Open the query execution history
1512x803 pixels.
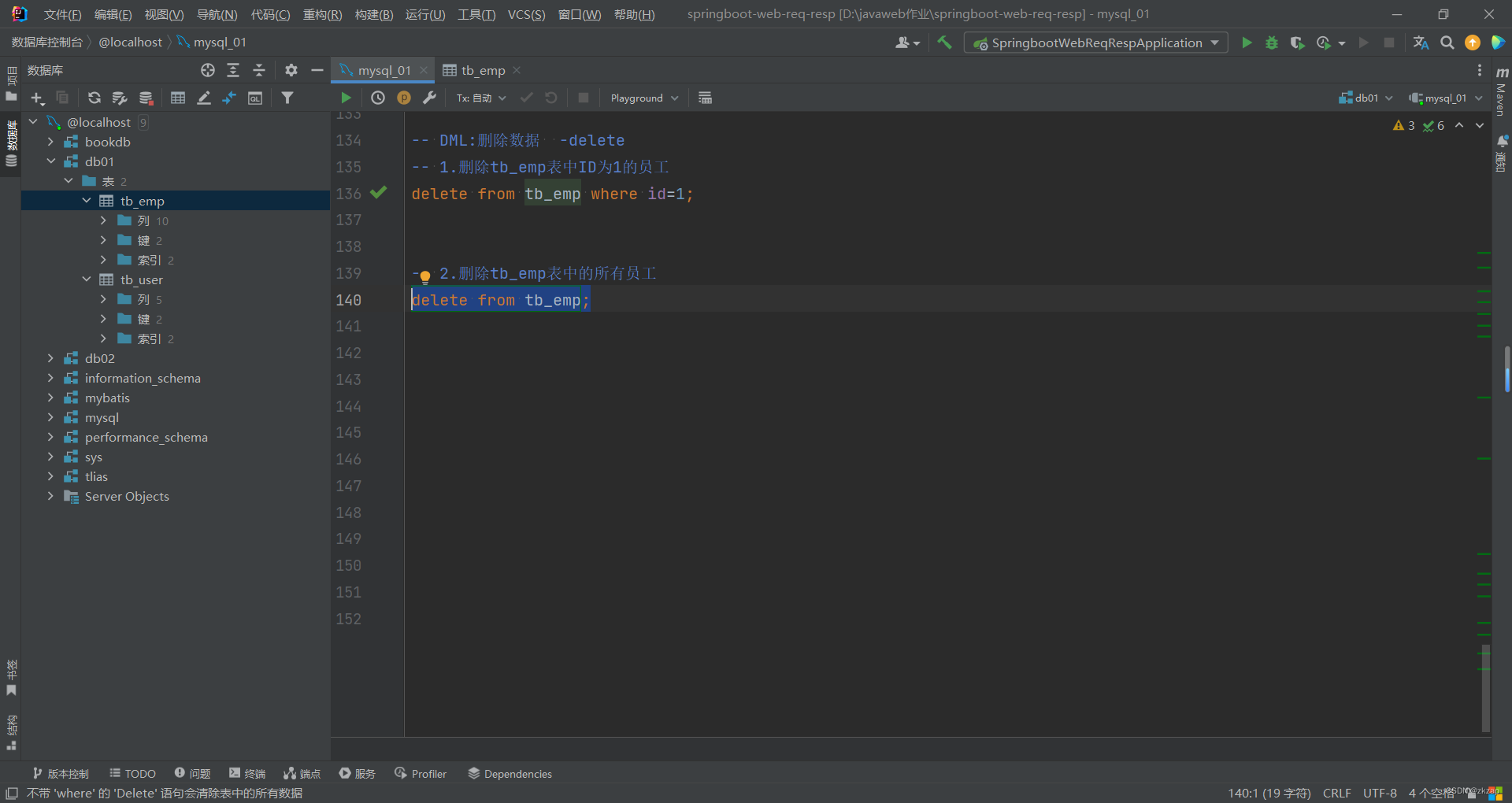coord(377,98)
